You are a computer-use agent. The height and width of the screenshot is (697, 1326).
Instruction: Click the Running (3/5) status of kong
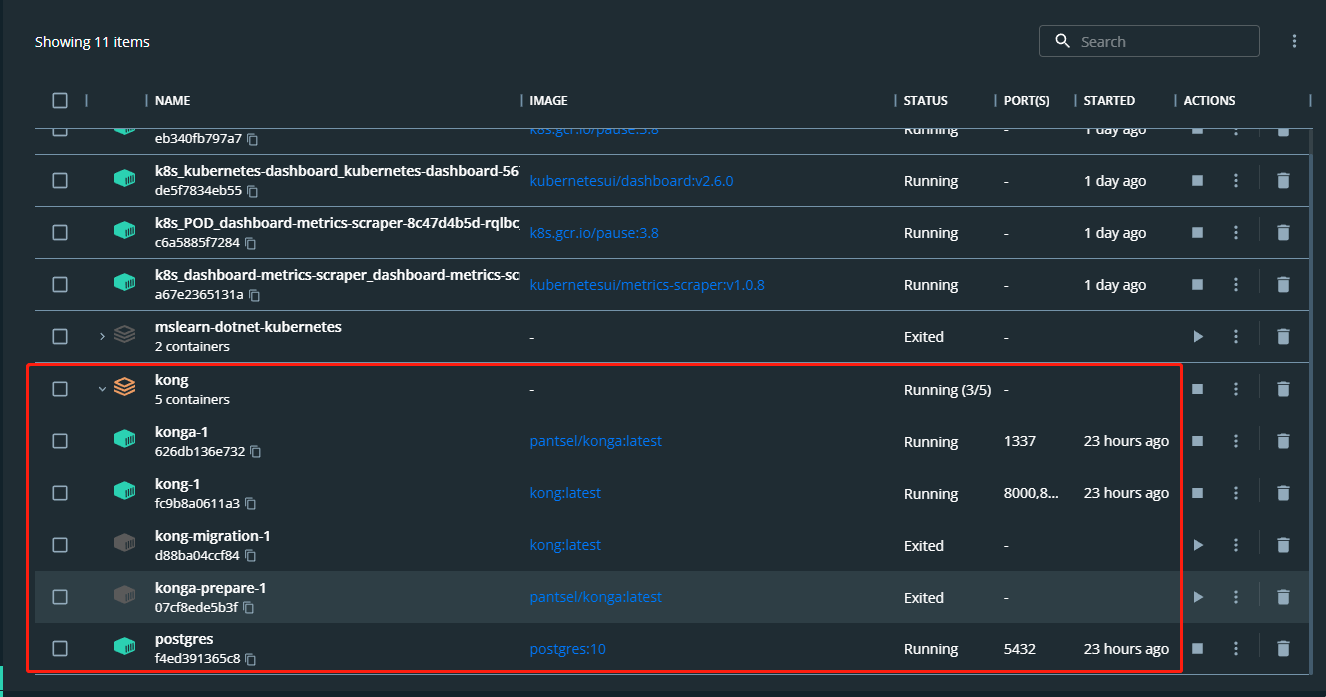(947, 390)
